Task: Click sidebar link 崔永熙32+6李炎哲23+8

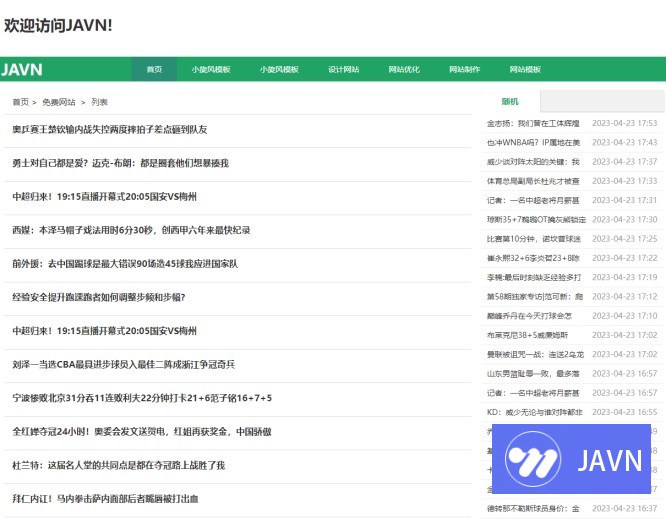Action: click(x=533, y=258)
